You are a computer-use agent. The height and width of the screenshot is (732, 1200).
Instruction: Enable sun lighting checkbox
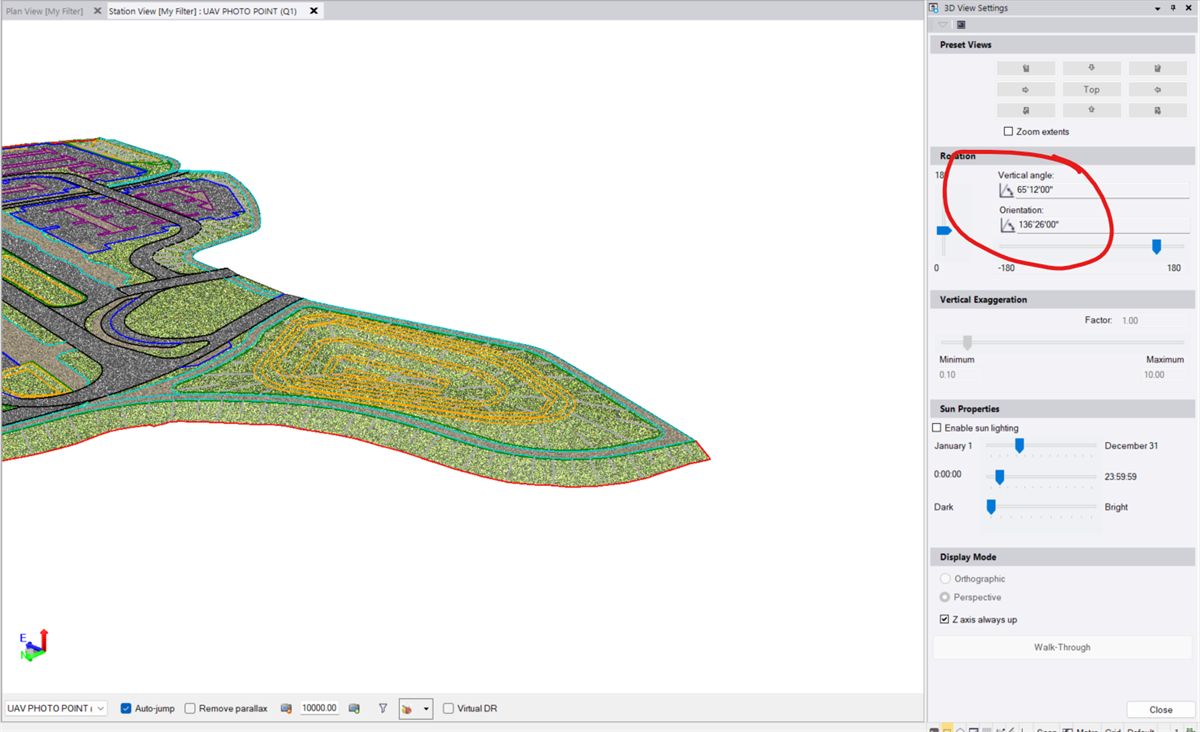(937, 428)
